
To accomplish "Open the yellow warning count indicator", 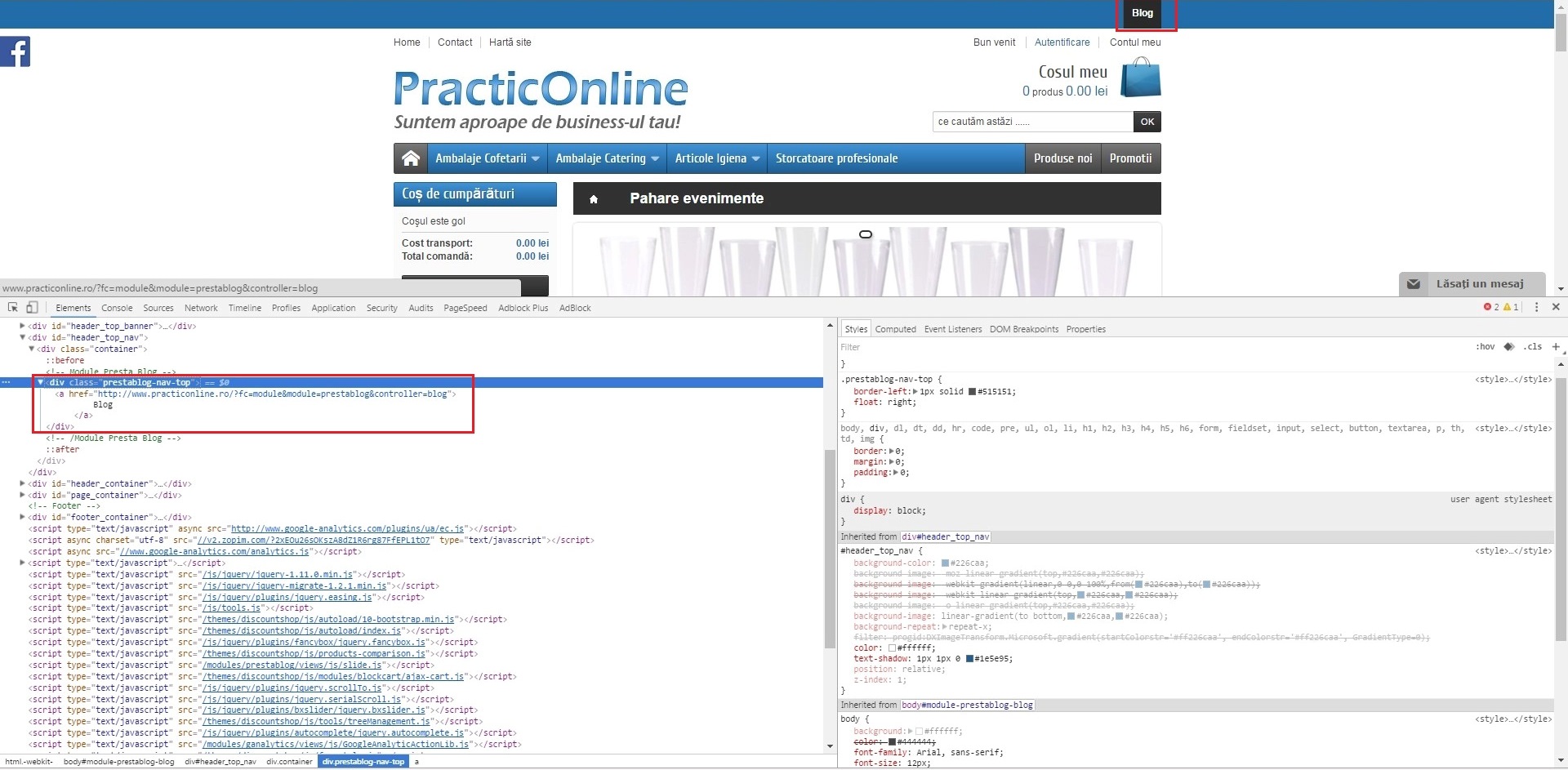I will click(x=1511, y=307).
